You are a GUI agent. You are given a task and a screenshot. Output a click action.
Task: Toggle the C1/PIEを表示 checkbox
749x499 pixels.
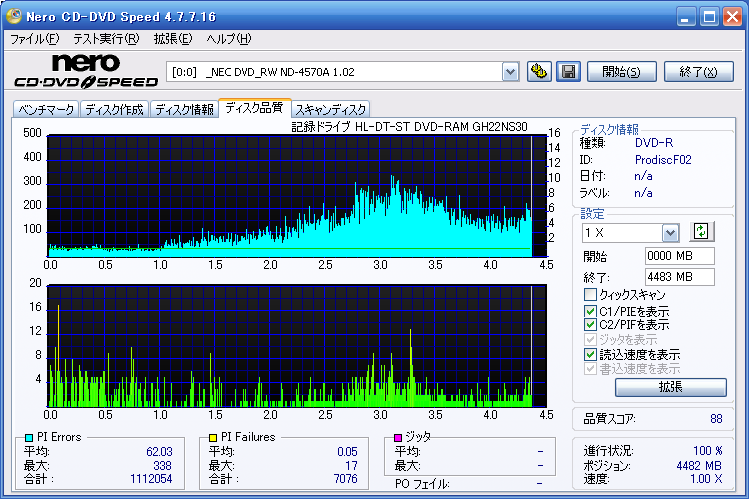pos(590,311)
